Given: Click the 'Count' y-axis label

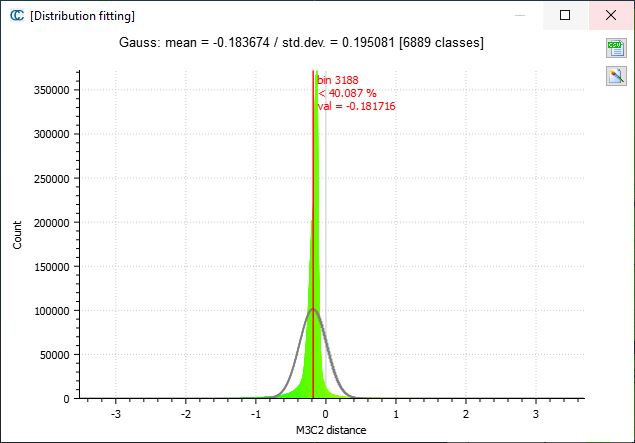Looking at the screenshot, I should click(x=17, y=236).
